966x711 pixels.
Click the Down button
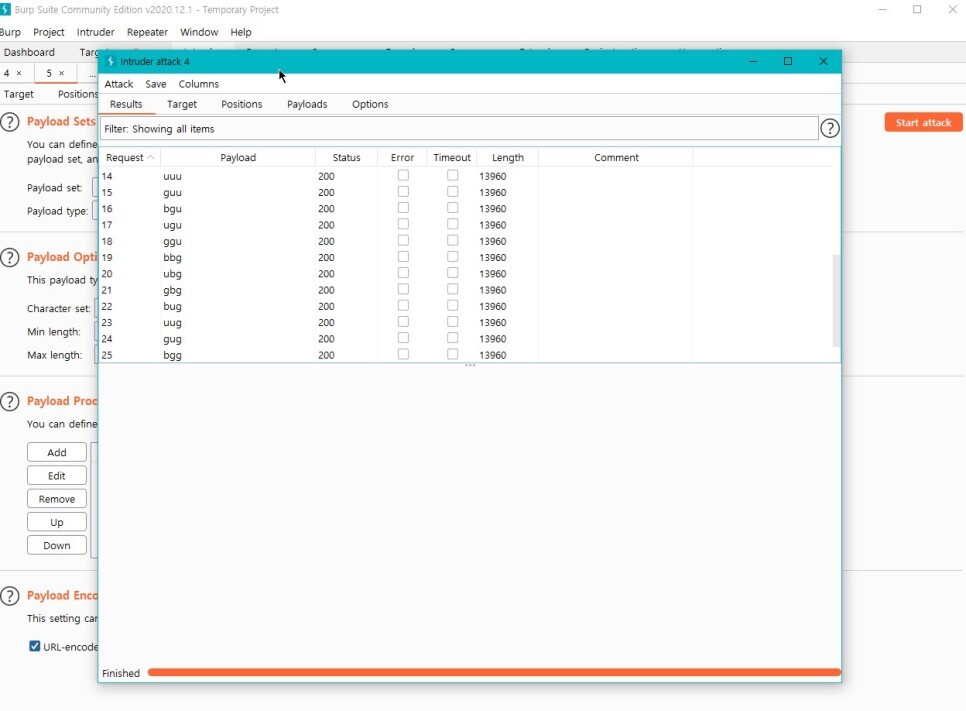click(x=57, y=545)
